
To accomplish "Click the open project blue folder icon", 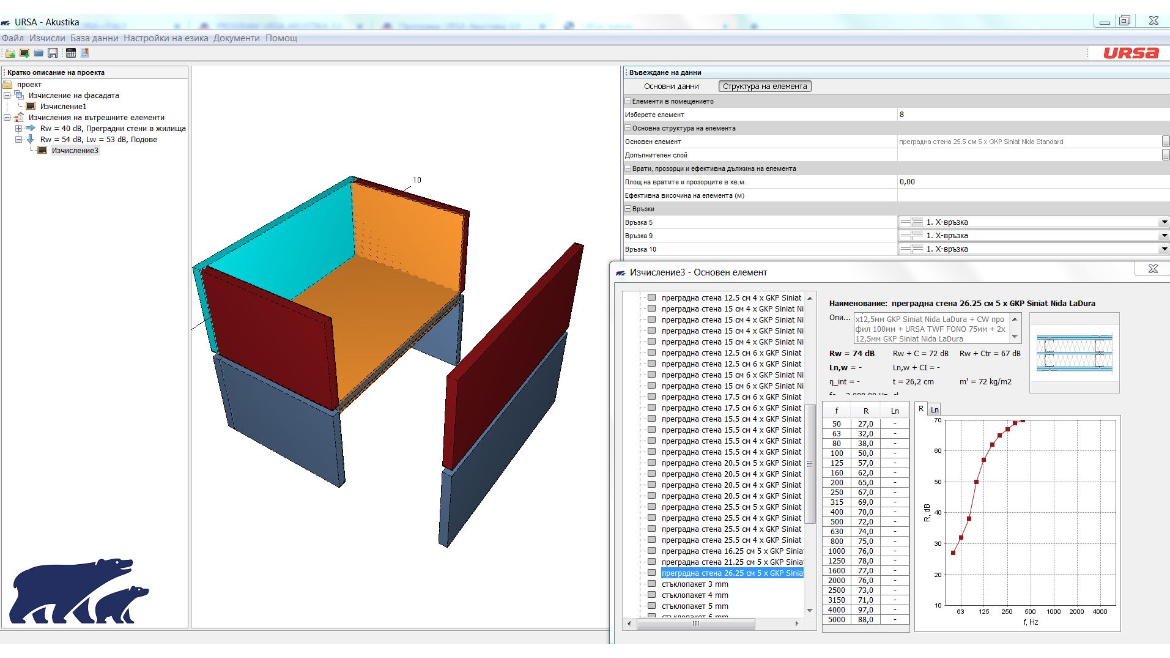I will (x=38, y=53).
